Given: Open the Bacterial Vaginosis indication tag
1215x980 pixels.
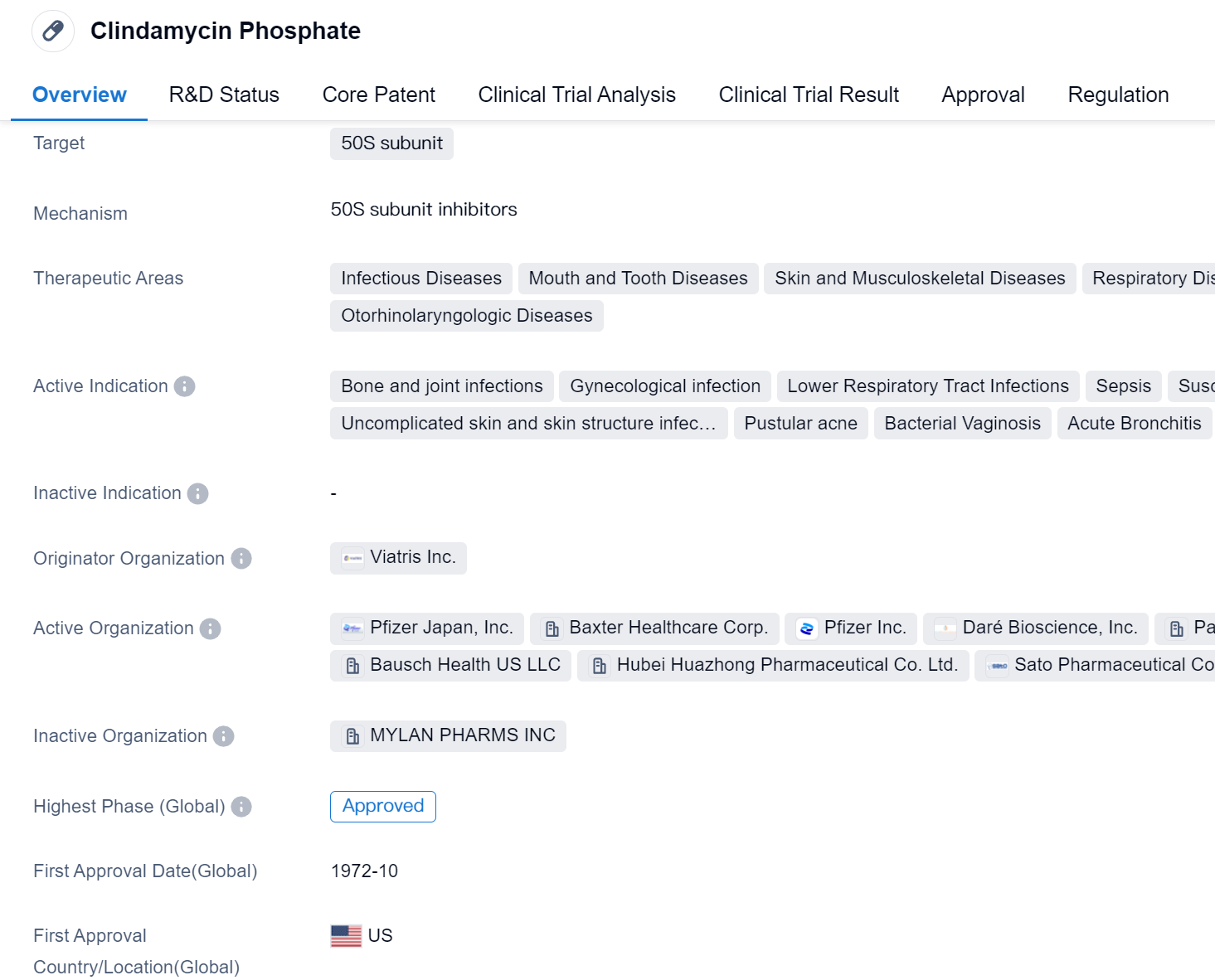Looking at the screenshot, I should pos(962,424).
